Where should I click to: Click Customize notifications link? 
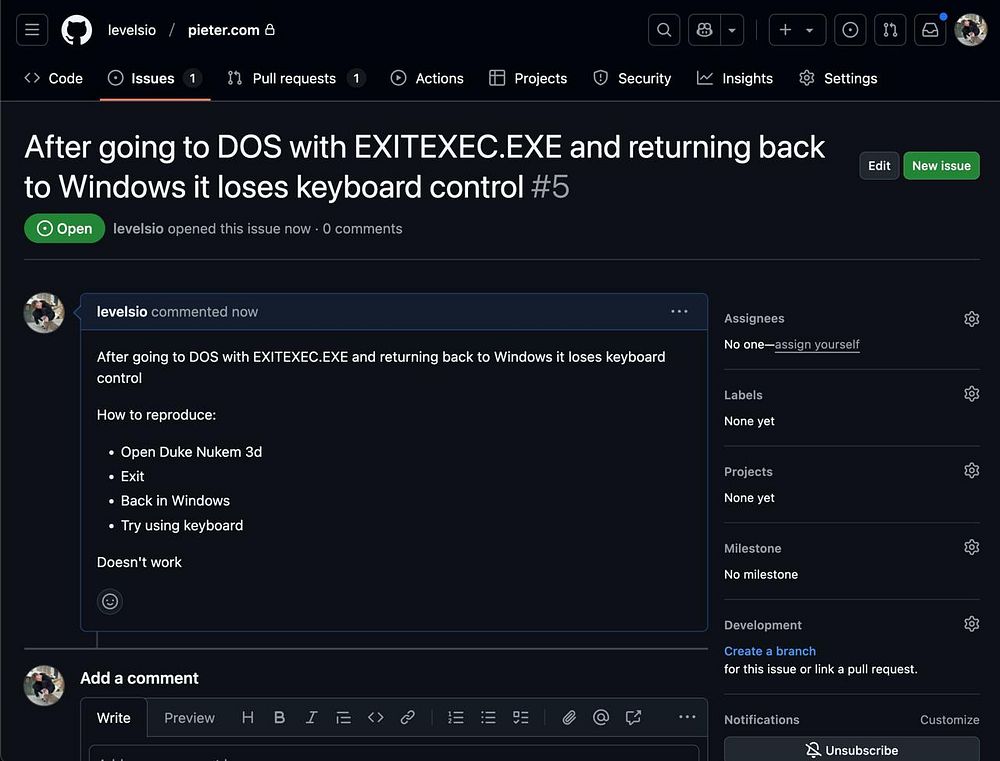tap(950, 720)
